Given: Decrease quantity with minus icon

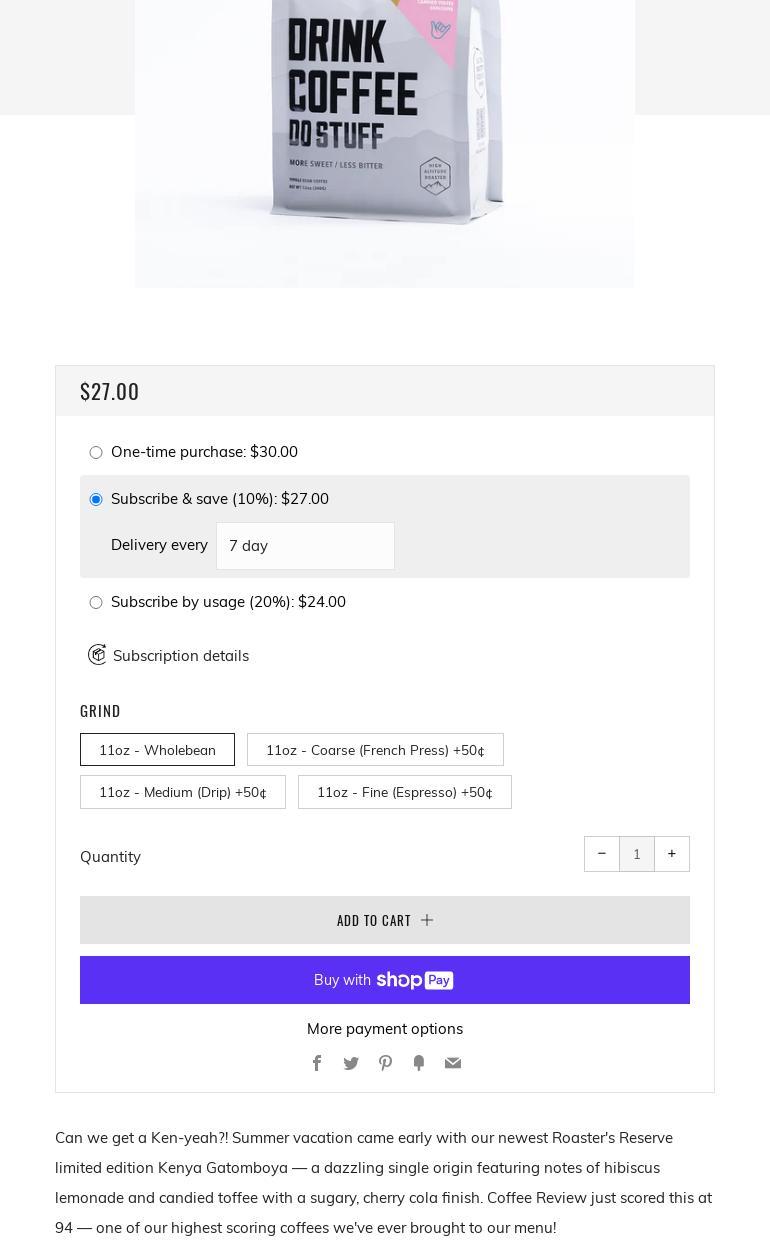Looking at the screenshot, I should (602, 854).
